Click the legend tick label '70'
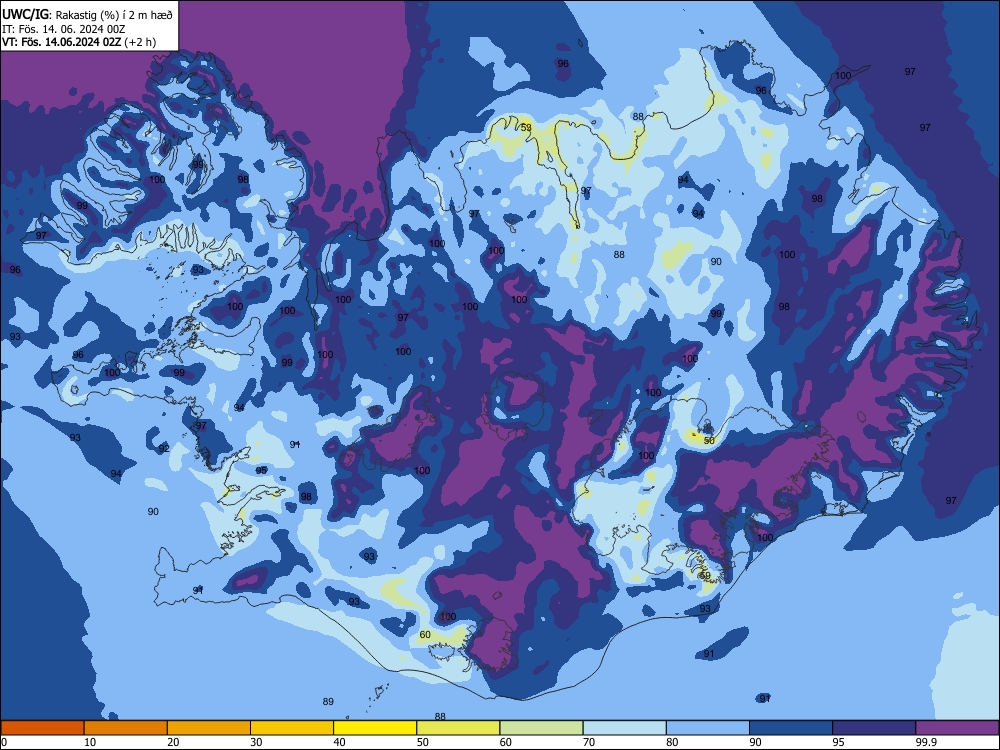The width and height of the screenshot is (1000, 750). [589, 742]
